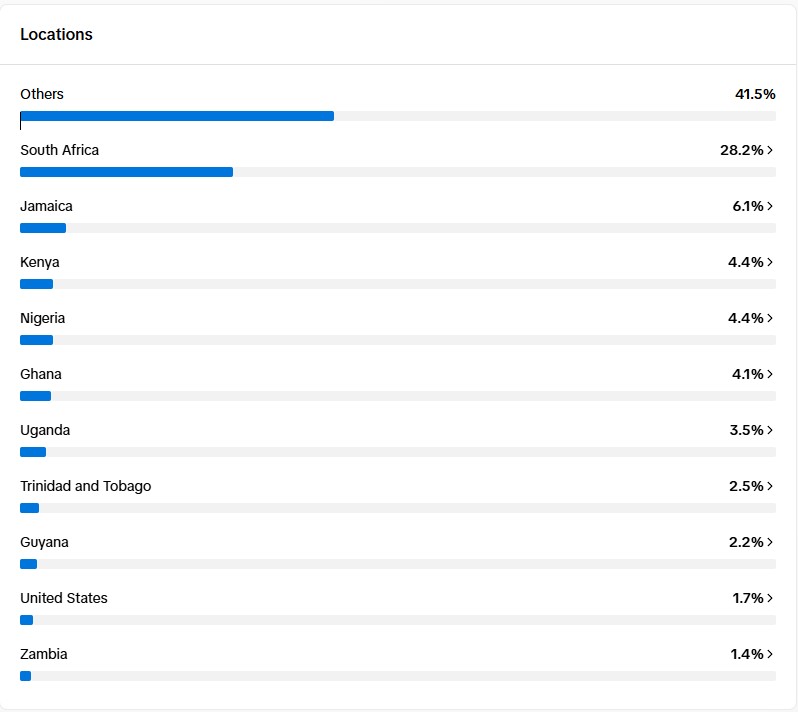The height and width of the screenshot is (712, 798).
Task: Expand Kenya details chevron
Action: coord(770,262)
